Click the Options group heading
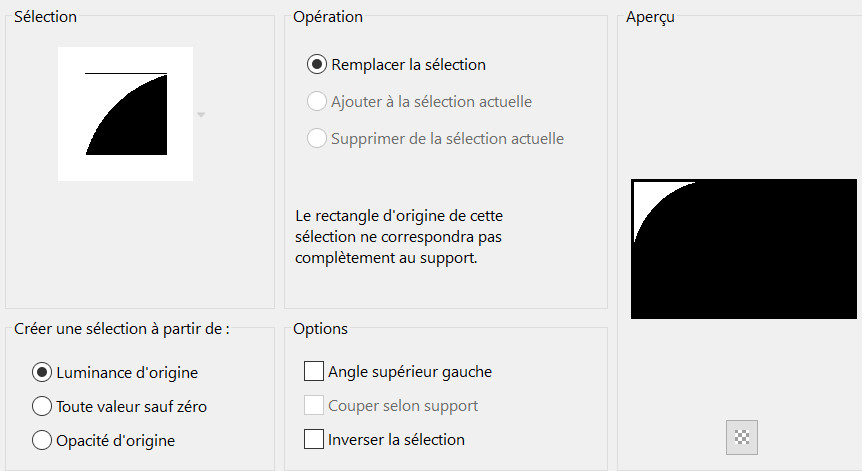The width and height of the screenshot is (862, 471). pos(320,328)
